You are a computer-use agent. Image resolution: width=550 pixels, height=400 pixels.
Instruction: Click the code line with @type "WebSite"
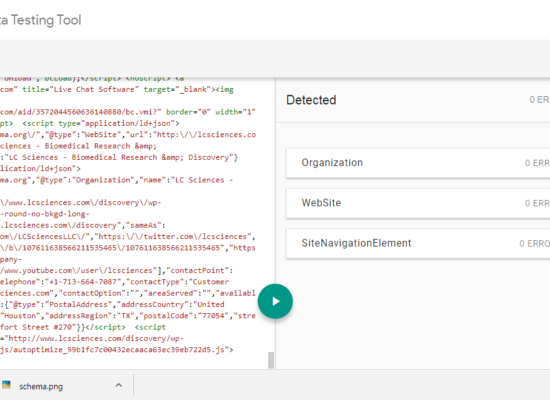[x=128, y=135]
